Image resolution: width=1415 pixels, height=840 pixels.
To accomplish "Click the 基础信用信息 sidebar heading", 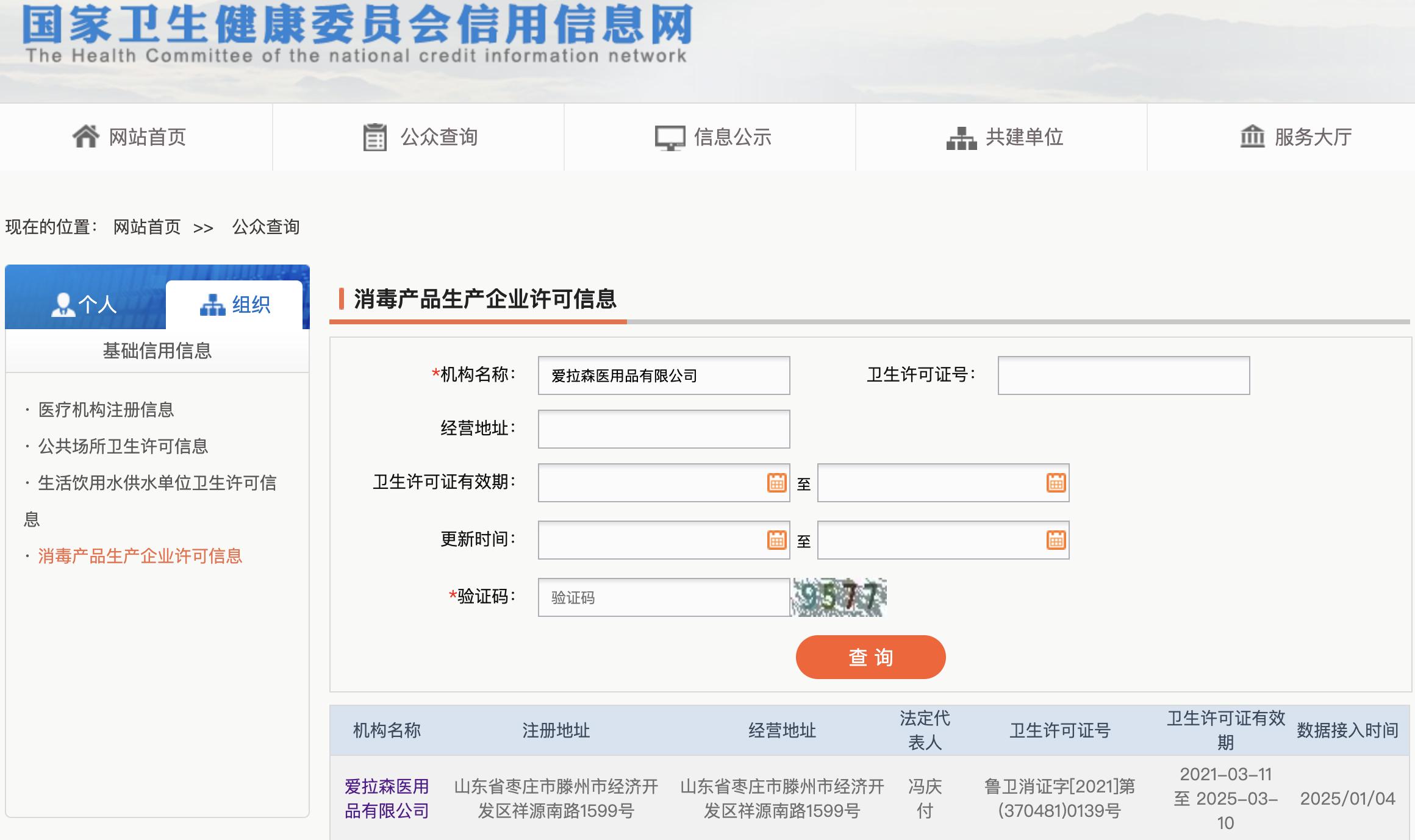I will [157, 351].
